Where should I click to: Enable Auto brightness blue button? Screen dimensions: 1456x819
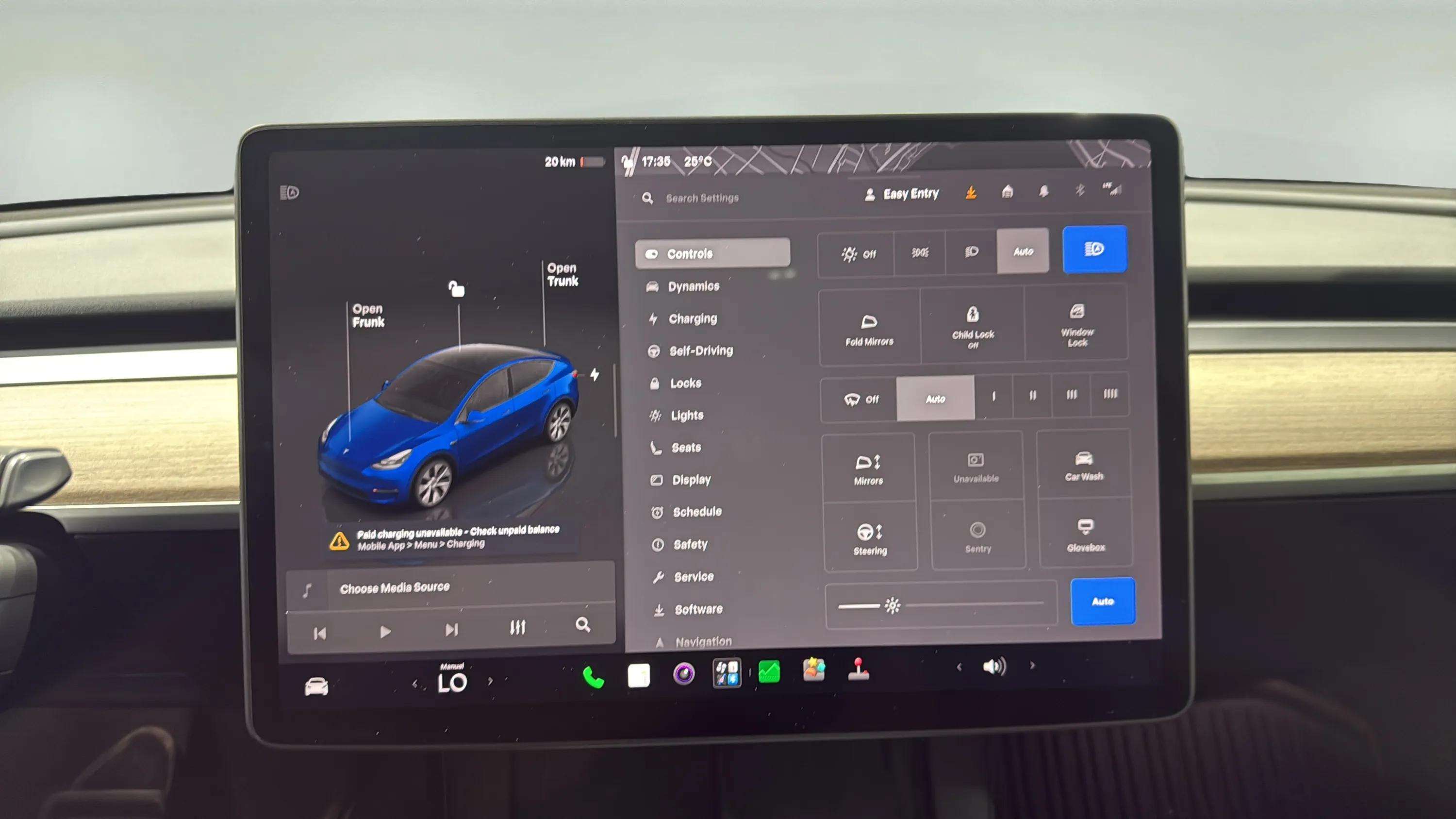click(1103, 602)
